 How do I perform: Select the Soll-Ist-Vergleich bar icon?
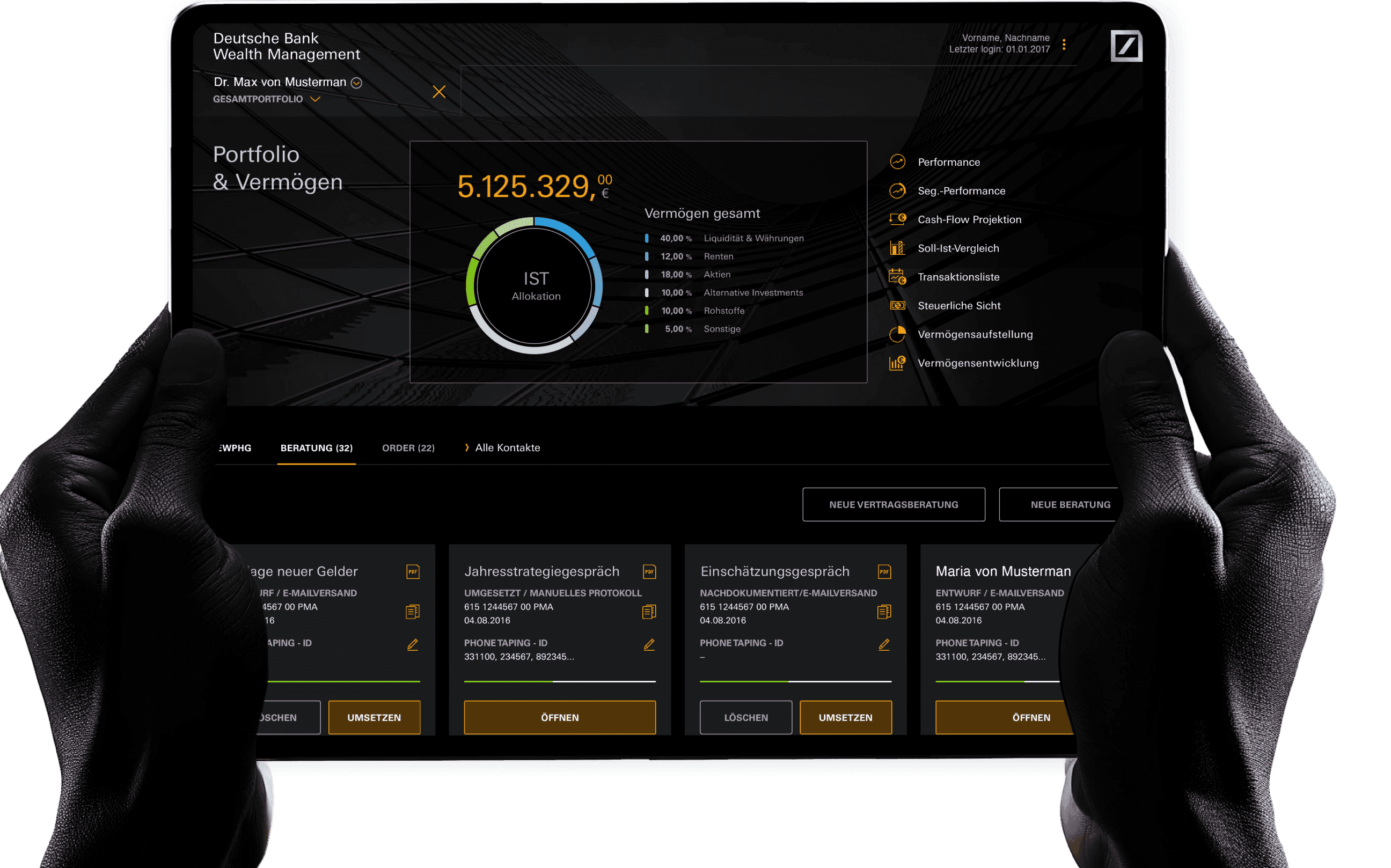tap(897, 248)
